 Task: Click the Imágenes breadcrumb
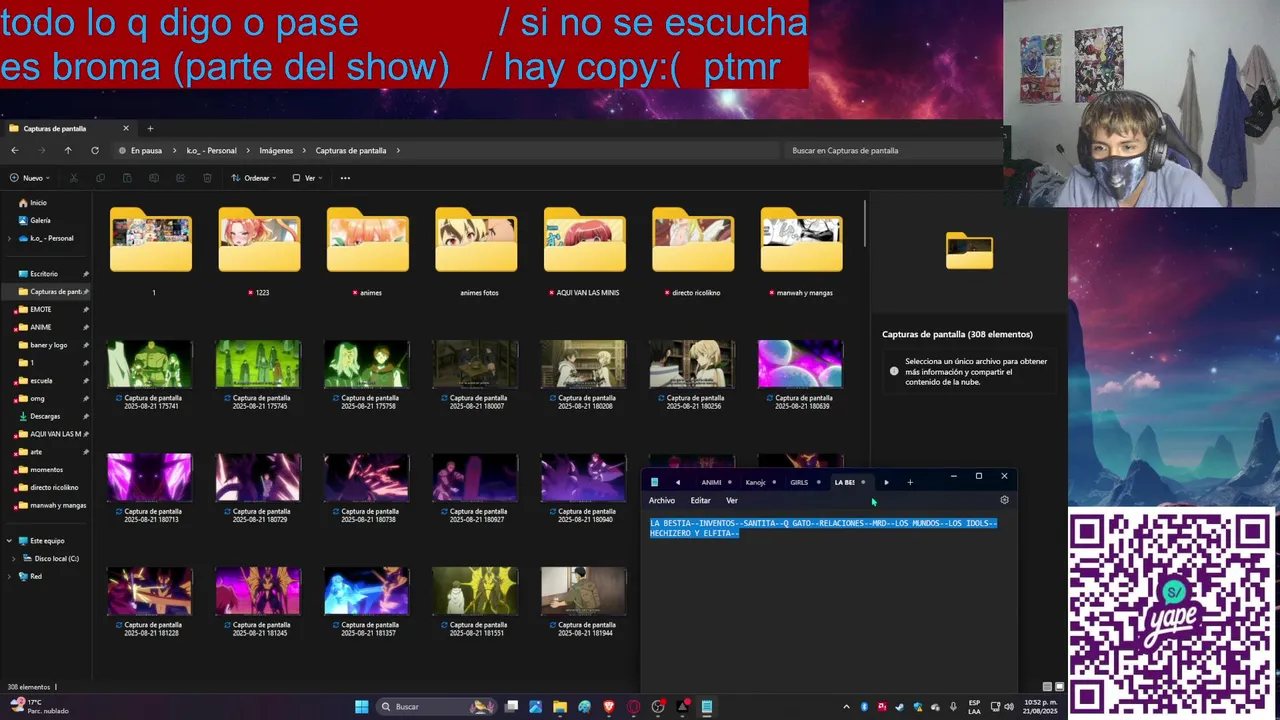[x=276, y=151]
